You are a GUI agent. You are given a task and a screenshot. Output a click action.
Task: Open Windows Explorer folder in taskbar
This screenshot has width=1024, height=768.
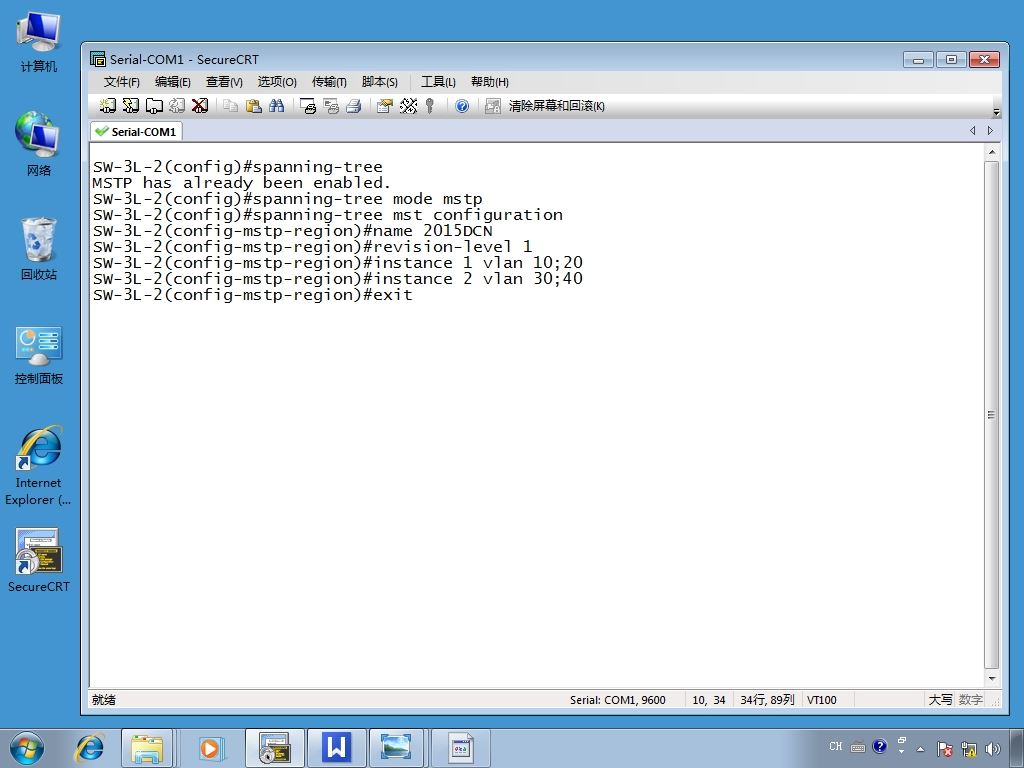pos(147,748)
